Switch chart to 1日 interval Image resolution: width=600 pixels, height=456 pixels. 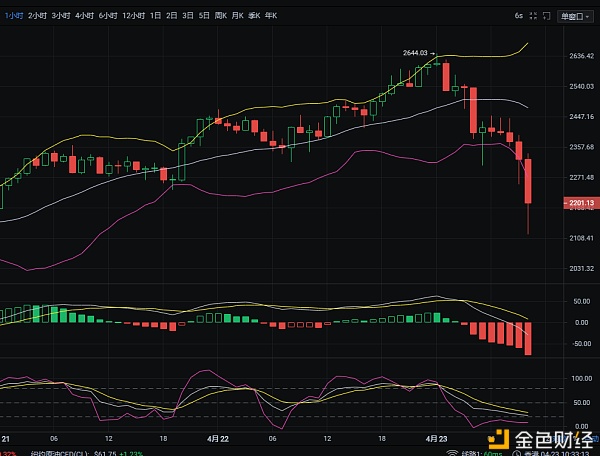(155, 16)
